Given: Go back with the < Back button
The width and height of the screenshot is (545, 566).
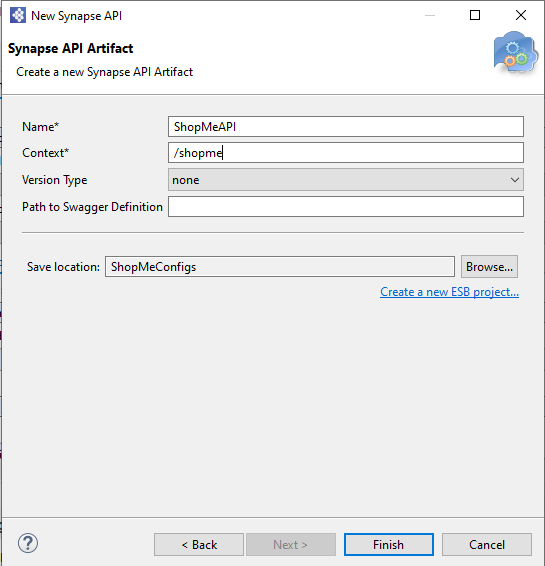Looking at the screenshot, I should coord(199,544).
